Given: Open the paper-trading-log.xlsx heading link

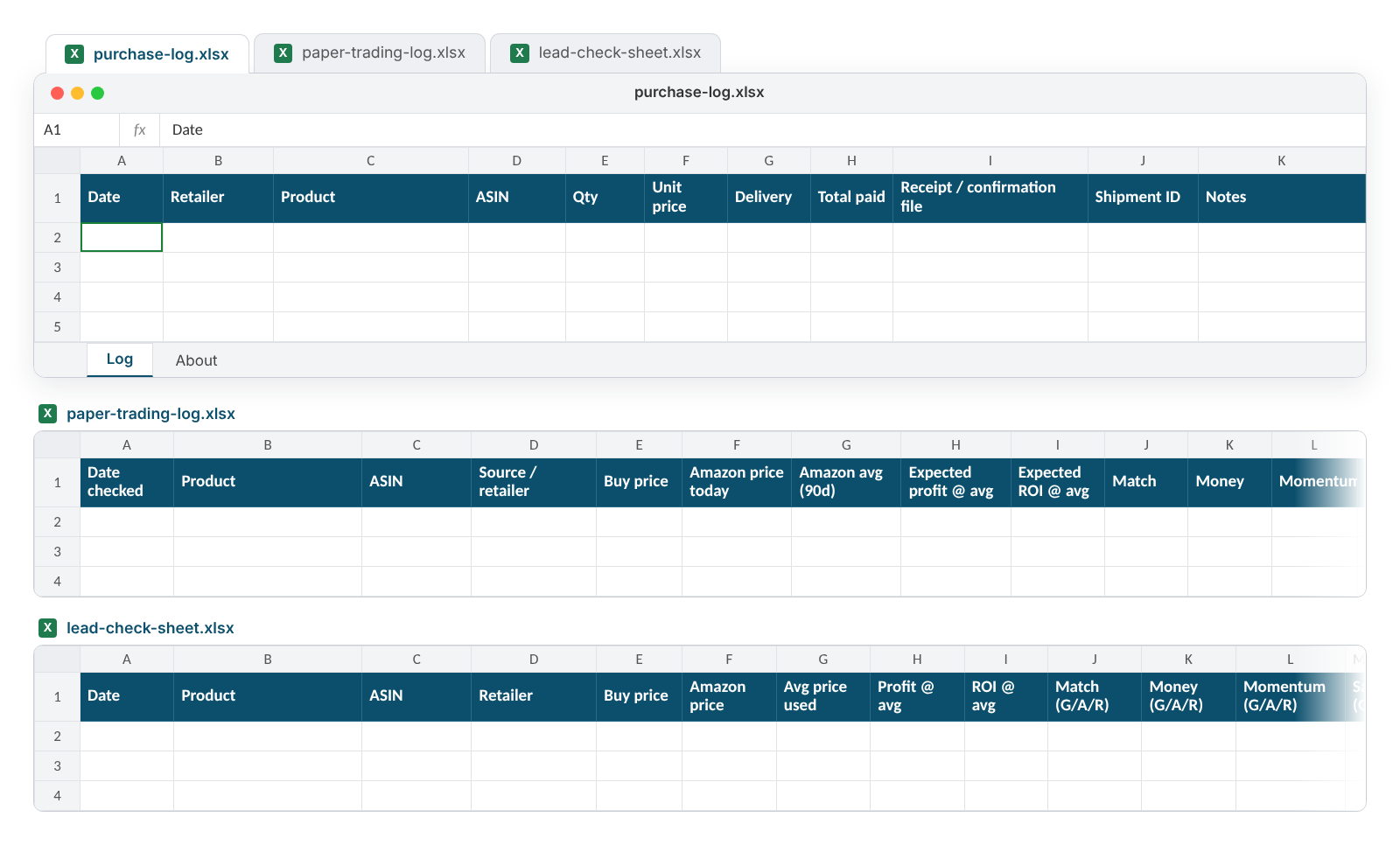Looking at the screenshot, I should pyautogui.click(x=150, y=414).
